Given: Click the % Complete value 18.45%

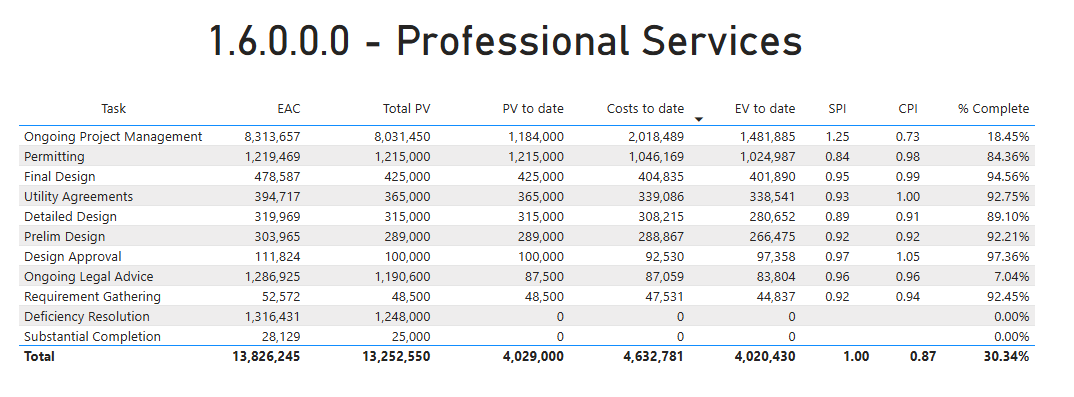Looking at the screenshot, I should (x=1008, y=136).
